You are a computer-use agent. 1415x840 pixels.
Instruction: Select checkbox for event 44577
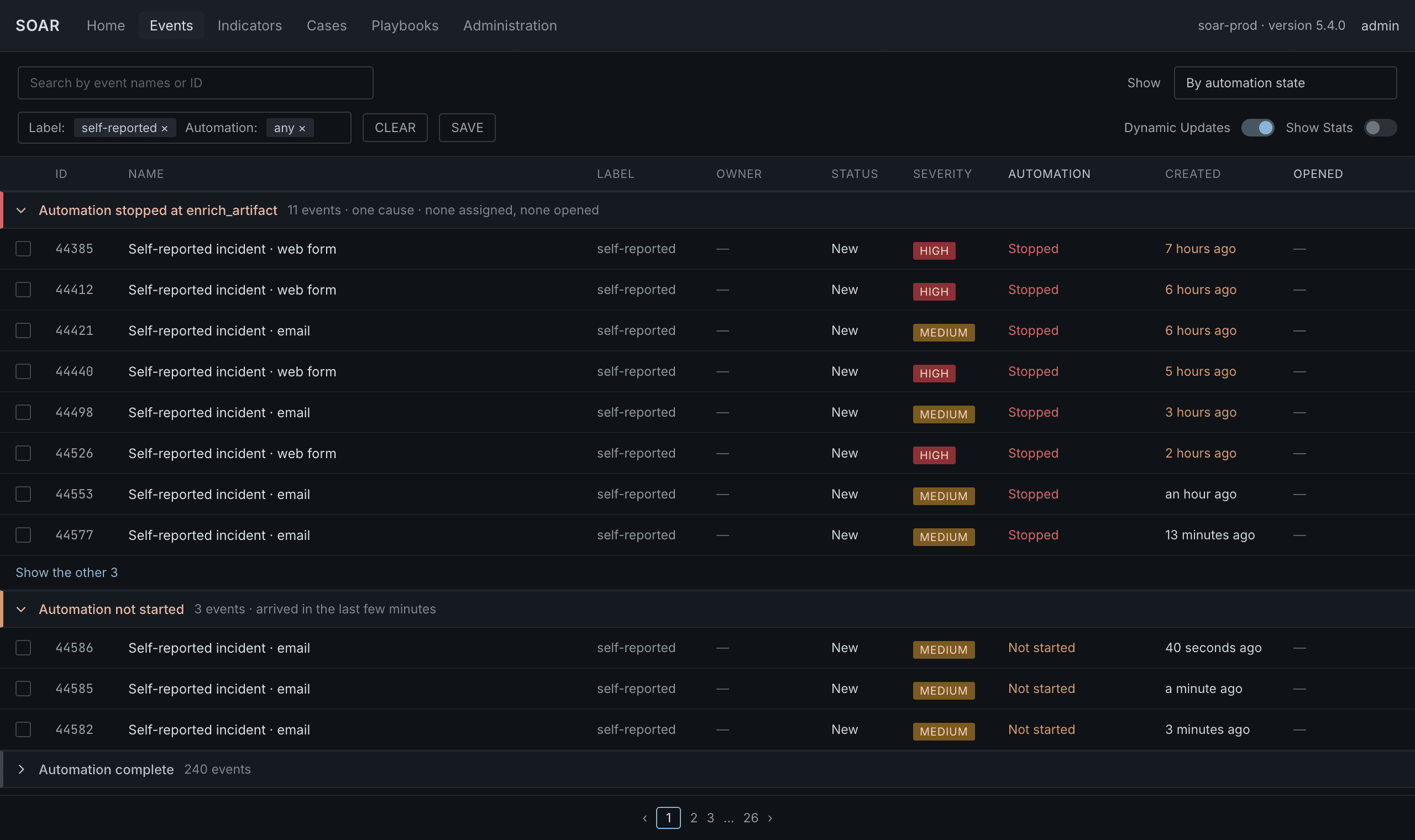pos(23,535)
